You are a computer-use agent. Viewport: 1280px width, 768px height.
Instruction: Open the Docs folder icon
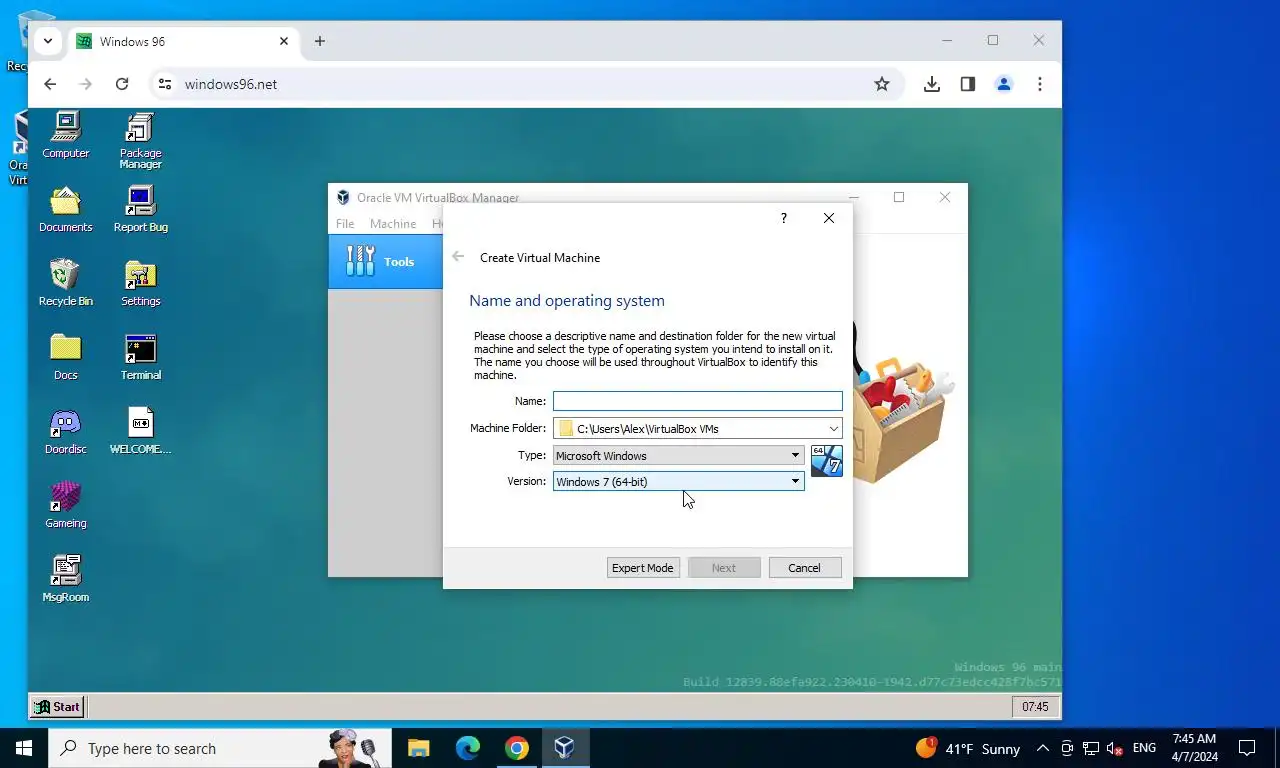(x=65, y=357)
